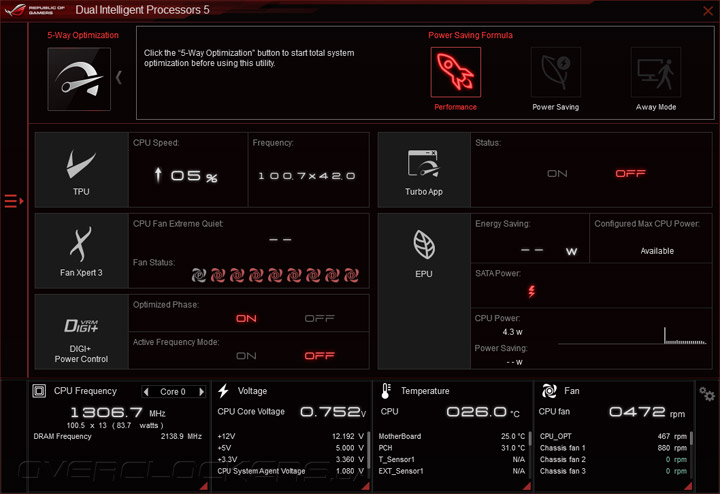The image size is (720, 494).
Task: Click Configured Max CPU Power Available text
Action: (657, 251)
